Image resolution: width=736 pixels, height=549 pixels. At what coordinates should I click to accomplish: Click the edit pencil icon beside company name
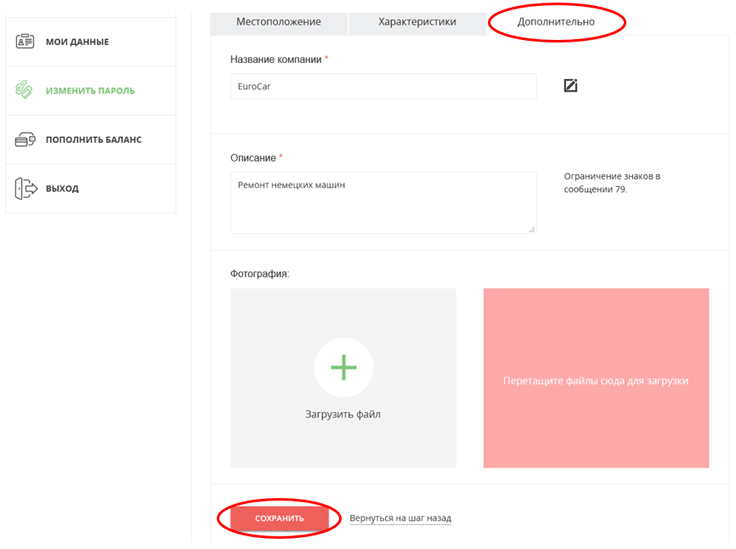coord(570,86)
